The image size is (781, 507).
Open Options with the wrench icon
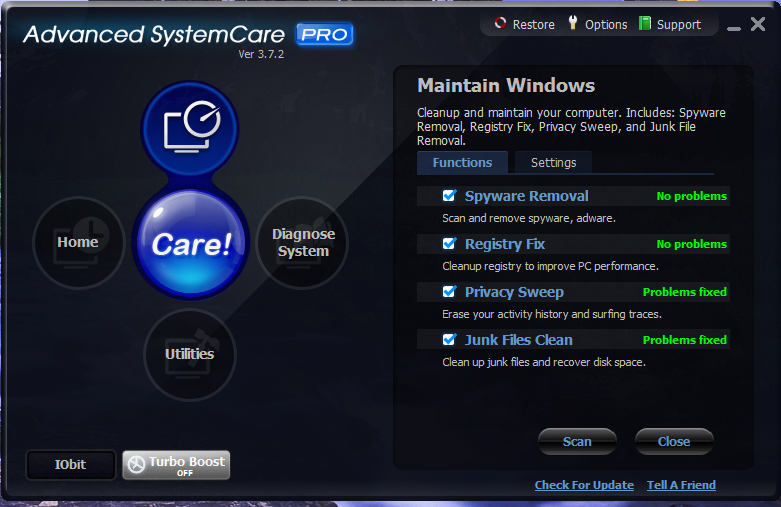[597, 24]
